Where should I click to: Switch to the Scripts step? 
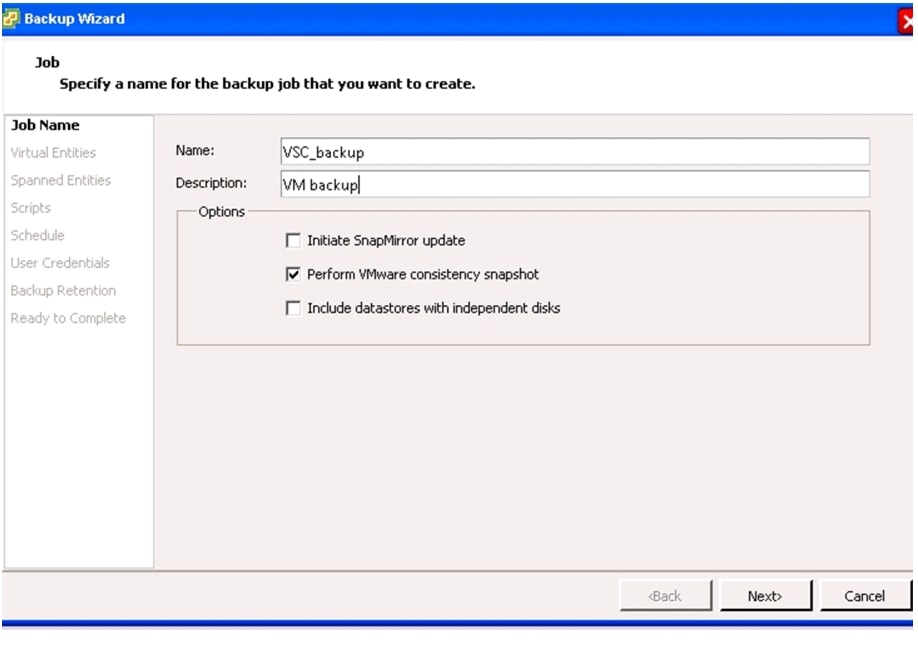point(30,208)
